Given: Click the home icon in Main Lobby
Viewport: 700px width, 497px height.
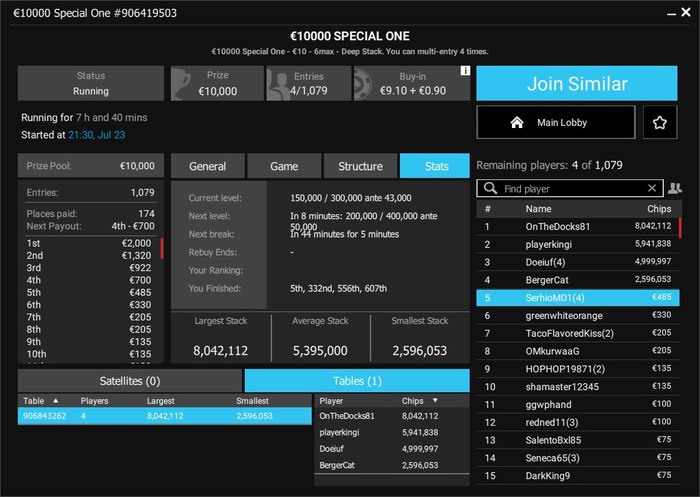Looking at the screenshot, I should tap(517, 122).
